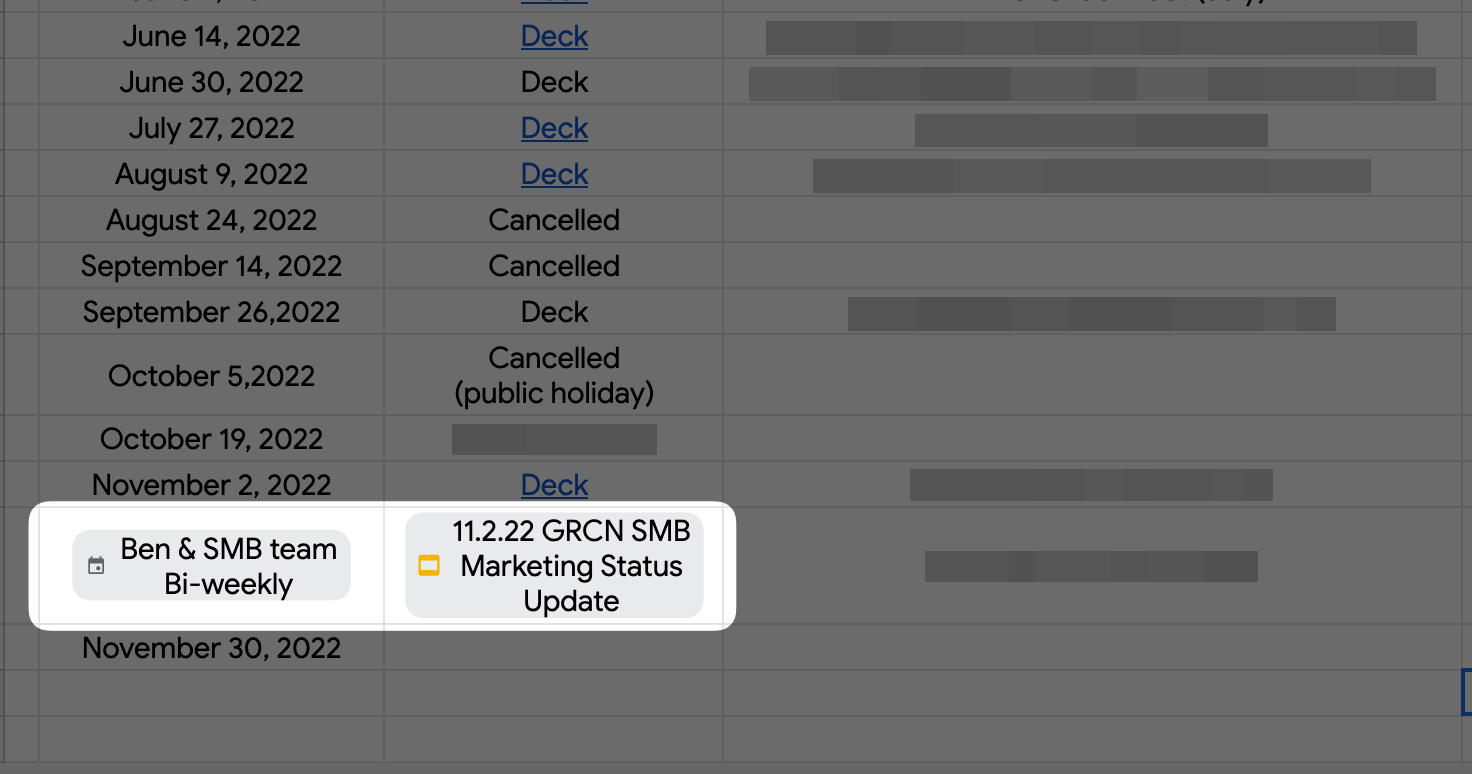Select the Deck cell for September 26,2022

pyautogui.click(x=554, y=312)
